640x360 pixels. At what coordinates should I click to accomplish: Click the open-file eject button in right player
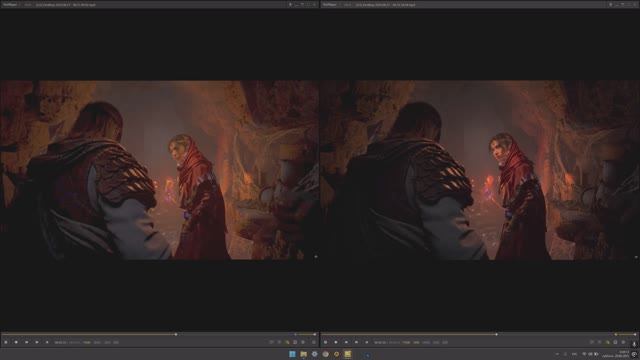point(367,342)
